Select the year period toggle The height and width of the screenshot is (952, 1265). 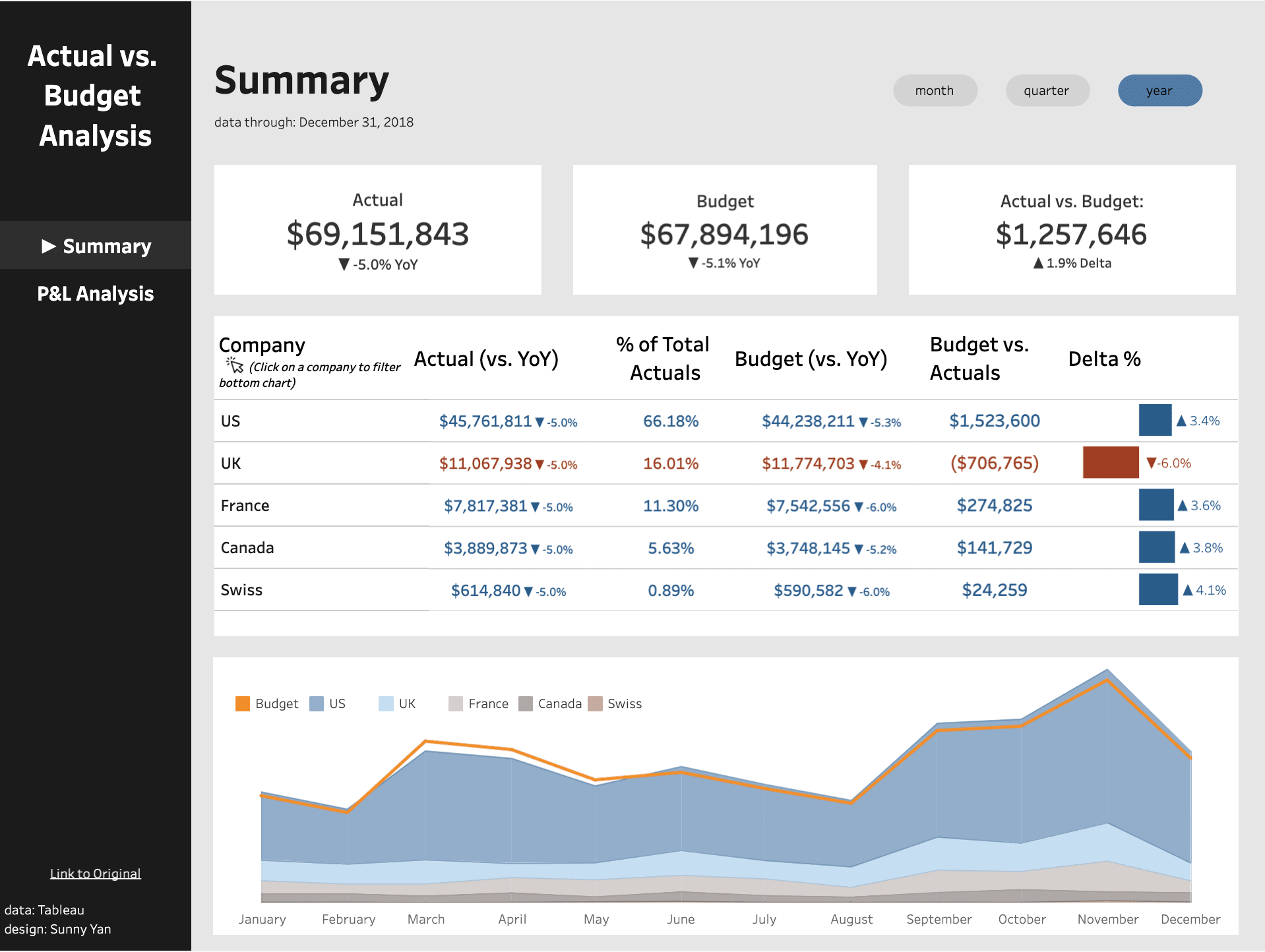point(1159,90)
